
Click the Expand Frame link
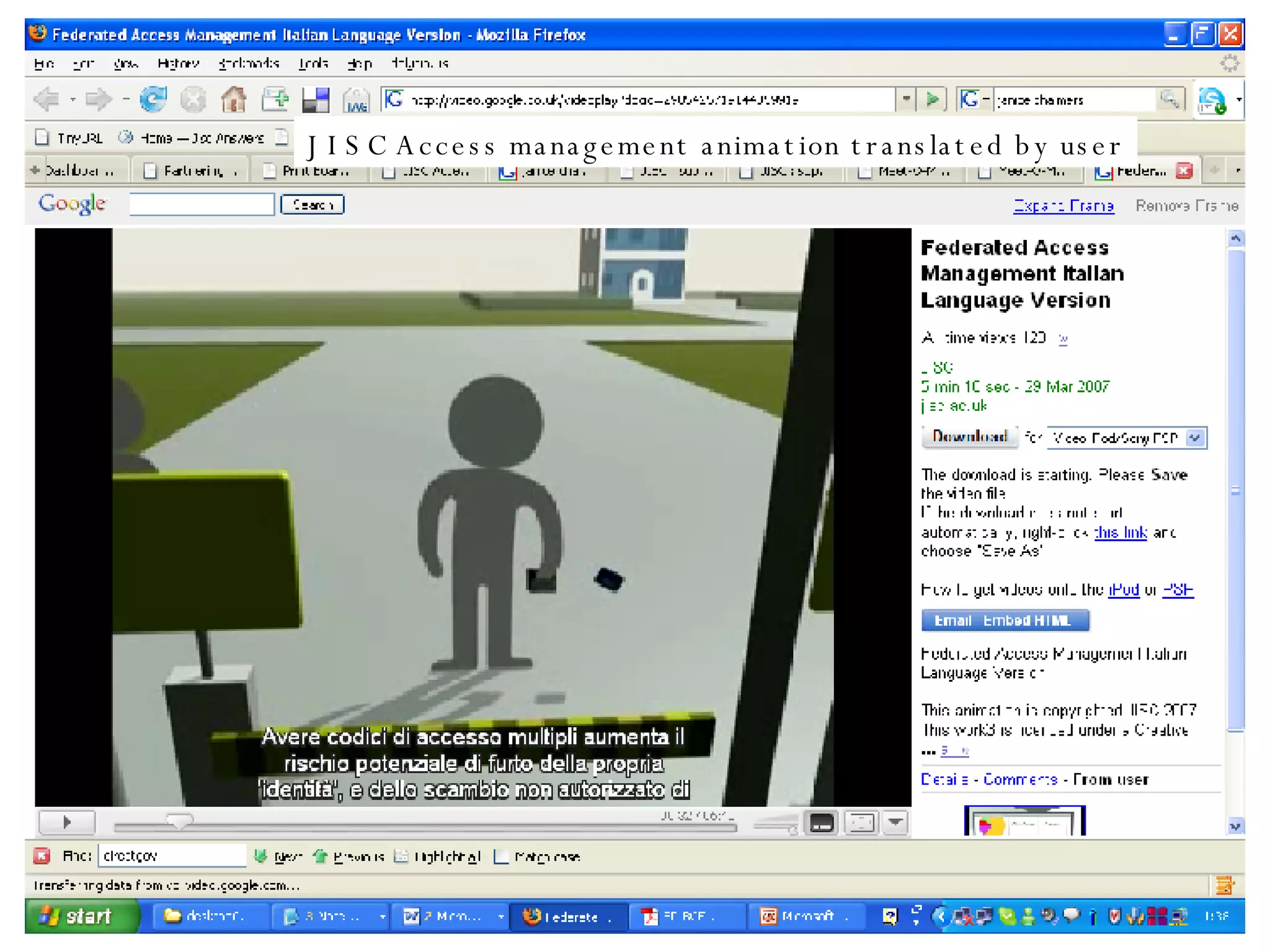[x=1064, y=205]
